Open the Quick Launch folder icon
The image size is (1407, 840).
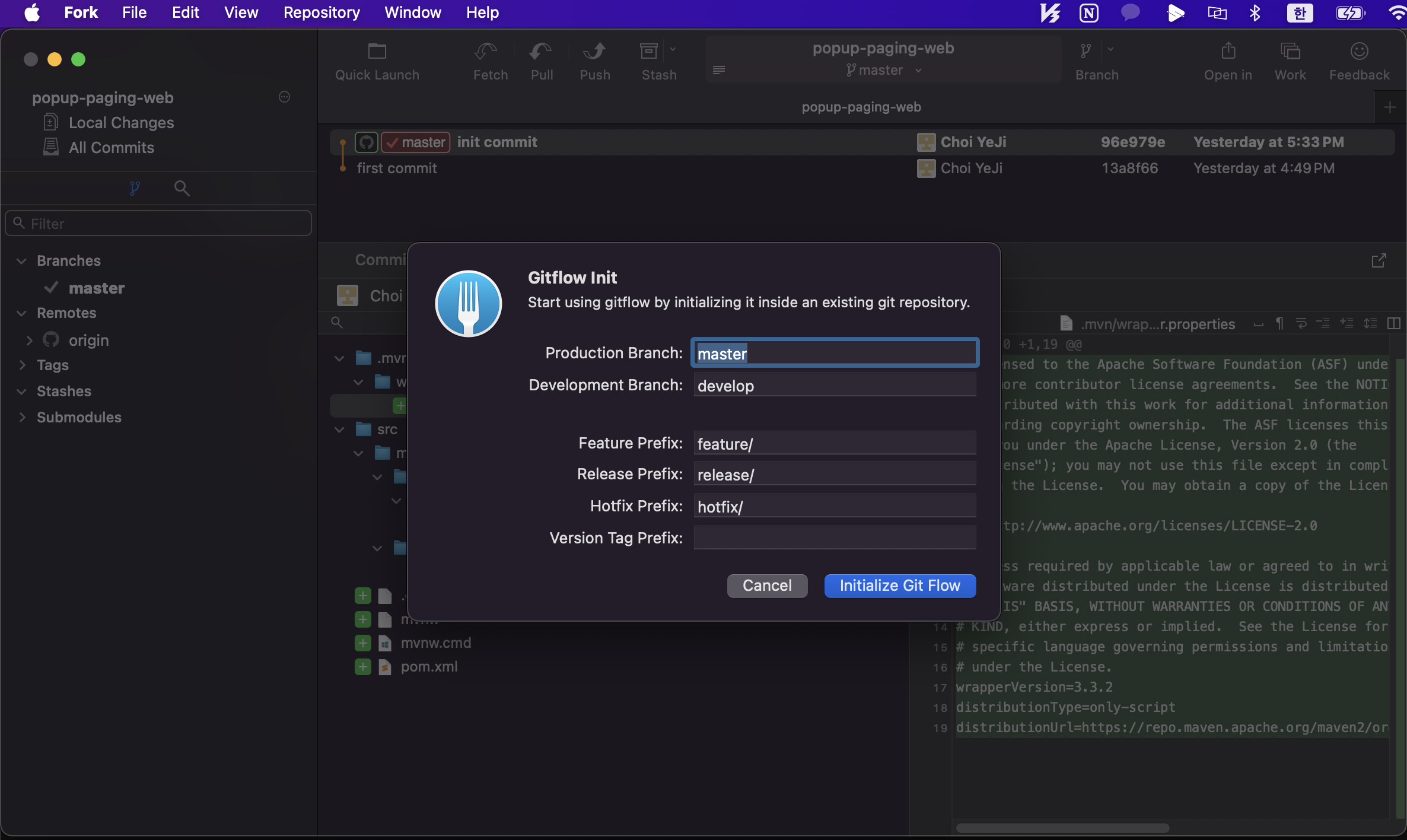pyautogui.click(x=377, y=52)
